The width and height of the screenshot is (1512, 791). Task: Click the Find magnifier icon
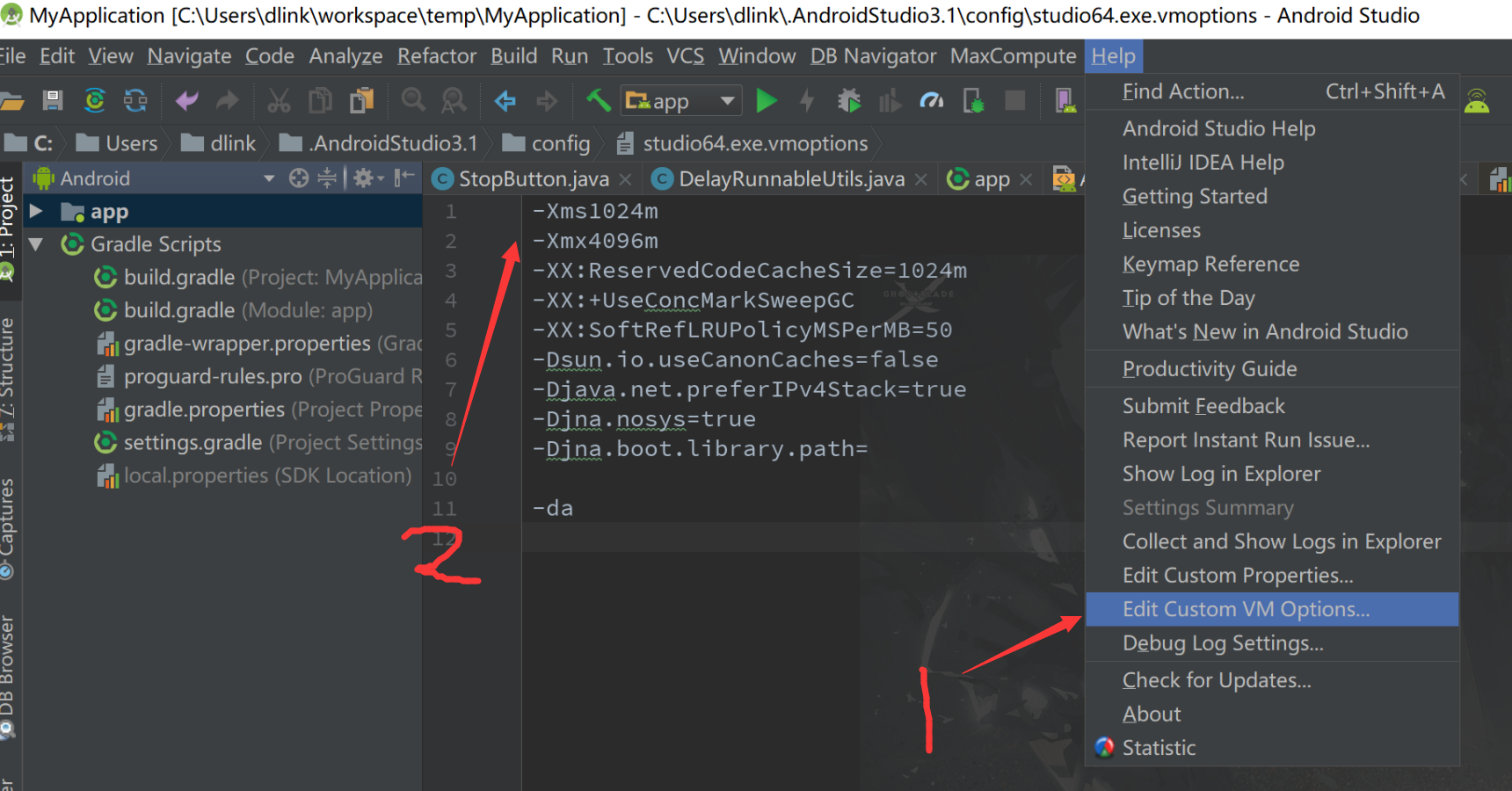tap(412, 101)
